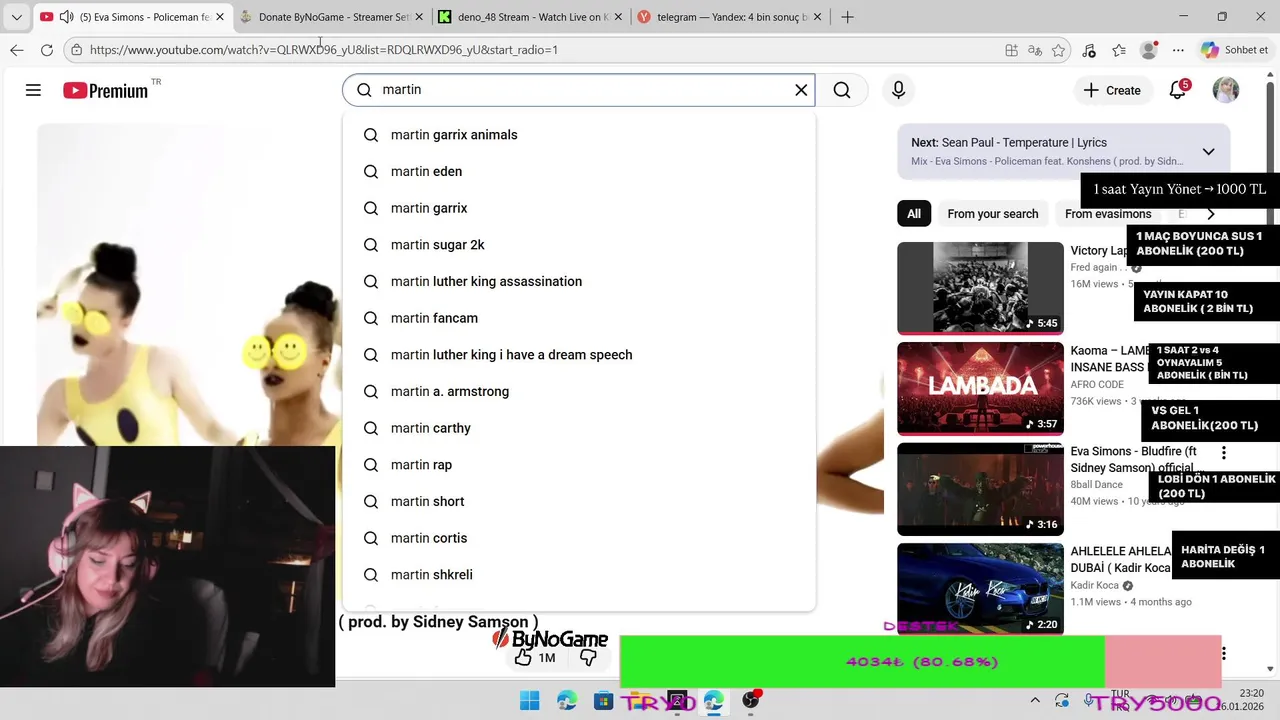Select the From evasimons chip

1108,214
